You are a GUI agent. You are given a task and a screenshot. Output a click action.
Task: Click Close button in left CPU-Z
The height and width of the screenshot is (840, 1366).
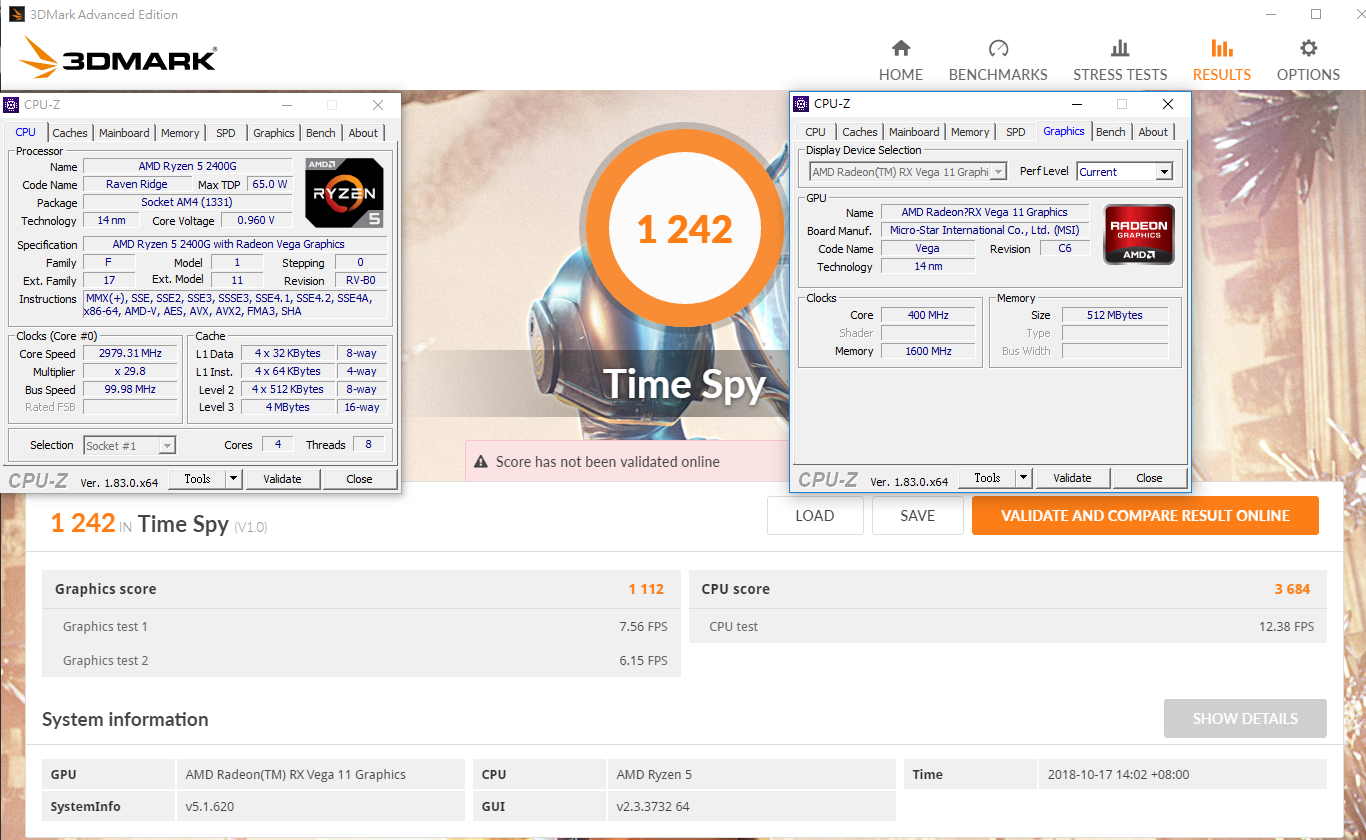(x=359, y=479)
